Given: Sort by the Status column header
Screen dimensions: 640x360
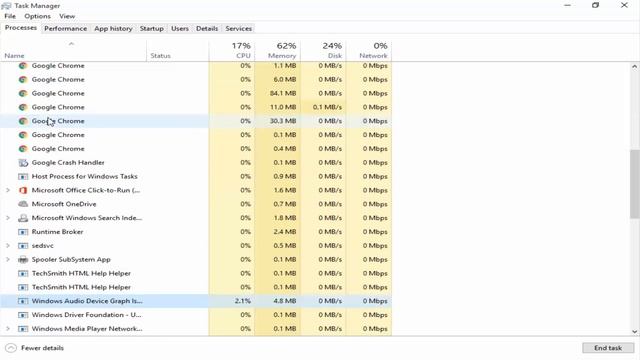Looking at the screenshot, I should click(x=178, y=51).
